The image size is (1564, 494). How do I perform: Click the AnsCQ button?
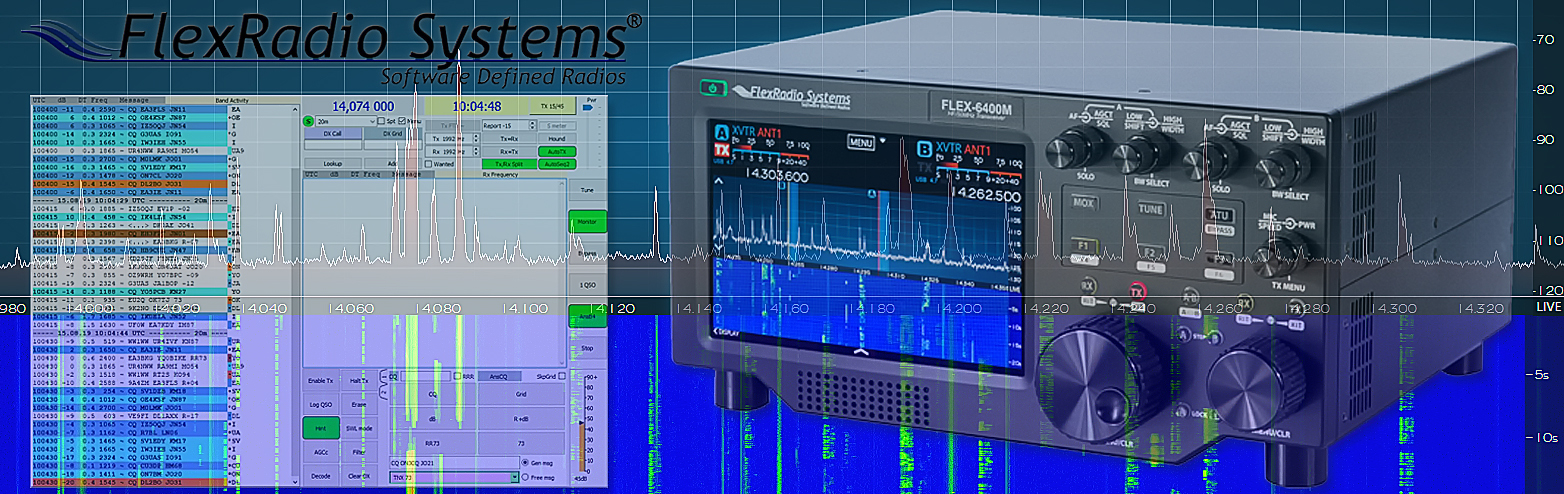click(x=499, y=376)
